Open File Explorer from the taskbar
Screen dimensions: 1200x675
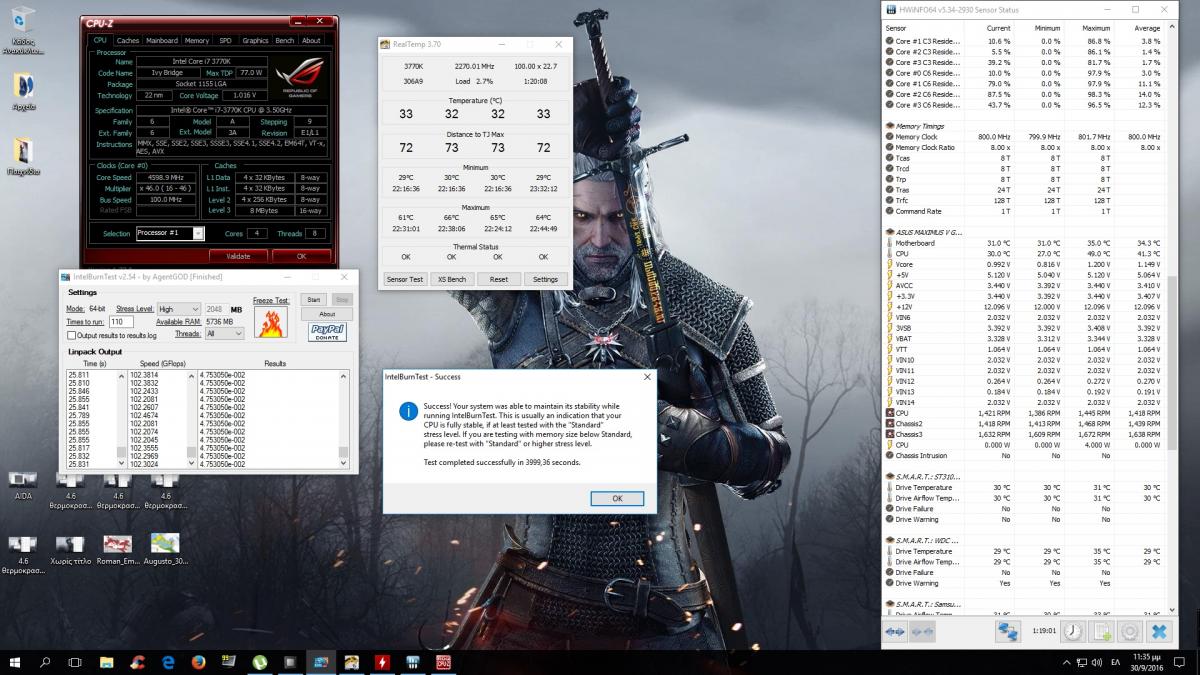(x=107, y=662)
